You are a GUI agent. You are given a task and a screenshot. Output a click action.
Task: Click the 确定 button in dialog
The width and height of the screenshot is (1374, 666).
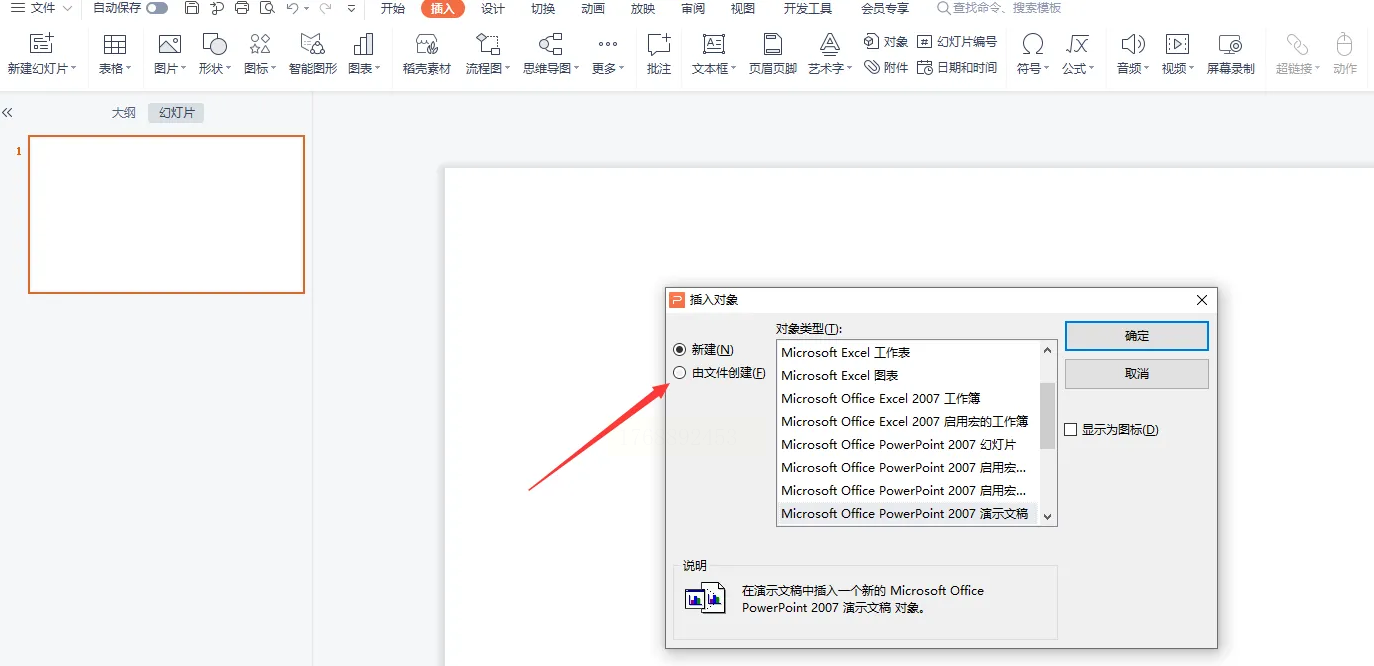pos(1137,336)
